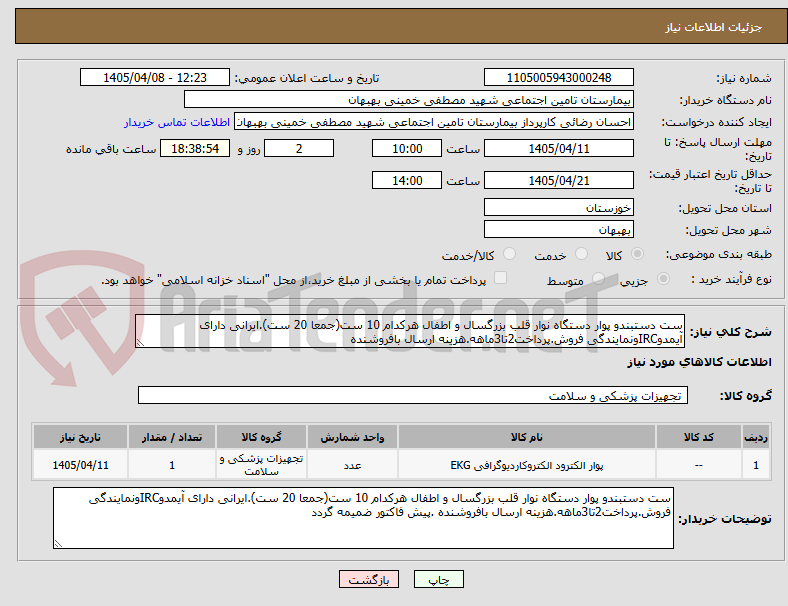Click the جزئیات اطلاعات نیاز page header
Viewport: 788px width, 606px height.
(714, 27)
